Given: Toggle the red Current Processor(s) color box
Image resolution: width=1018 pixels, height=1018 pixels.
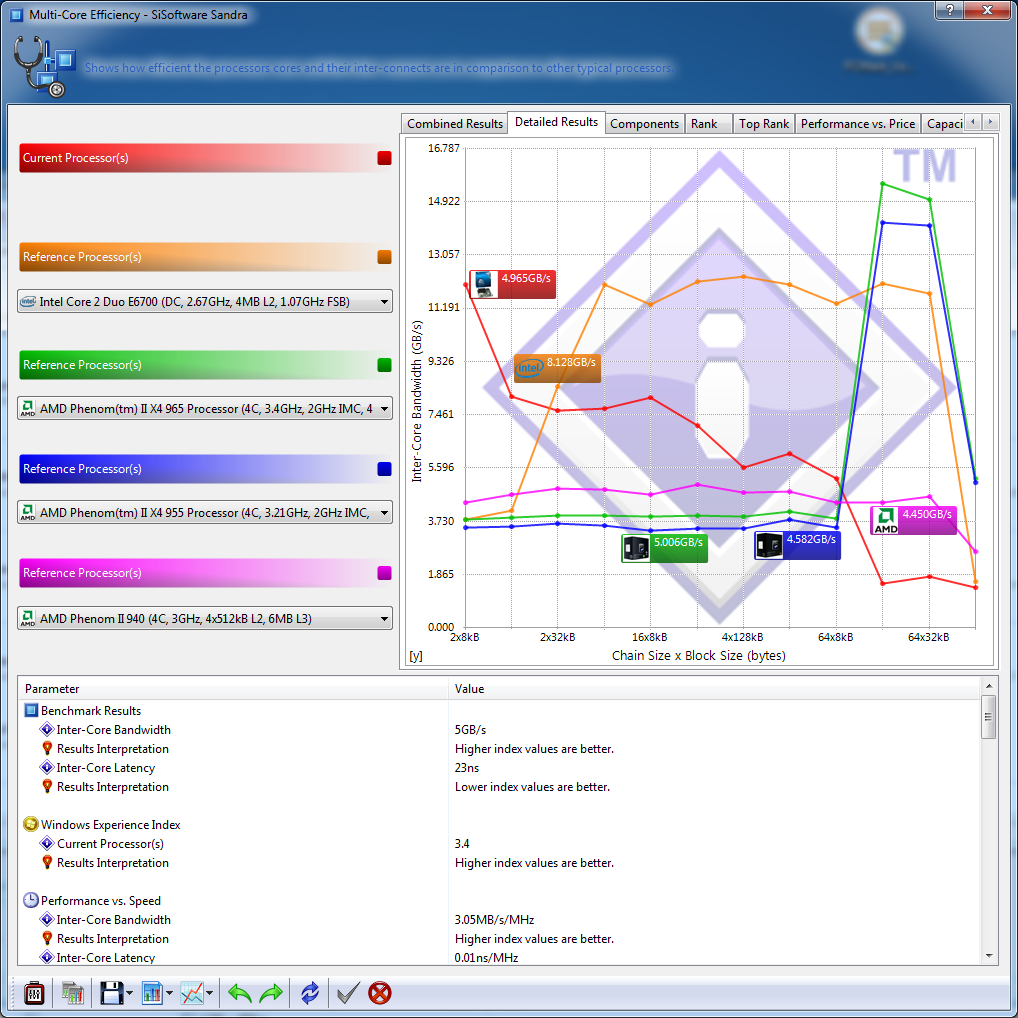Looking at the screenshot, I should (x=384, y=158).
